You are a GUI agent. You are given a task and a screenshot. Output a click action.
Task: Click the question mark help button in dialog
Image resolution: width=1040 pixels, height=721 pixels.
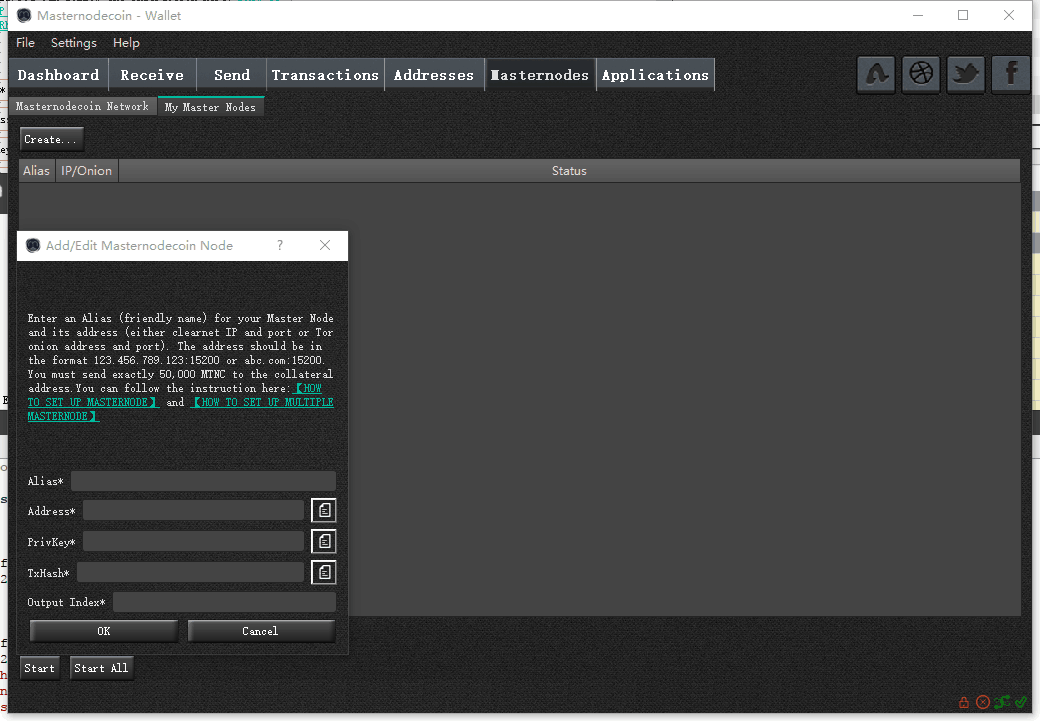click(280, 245)
